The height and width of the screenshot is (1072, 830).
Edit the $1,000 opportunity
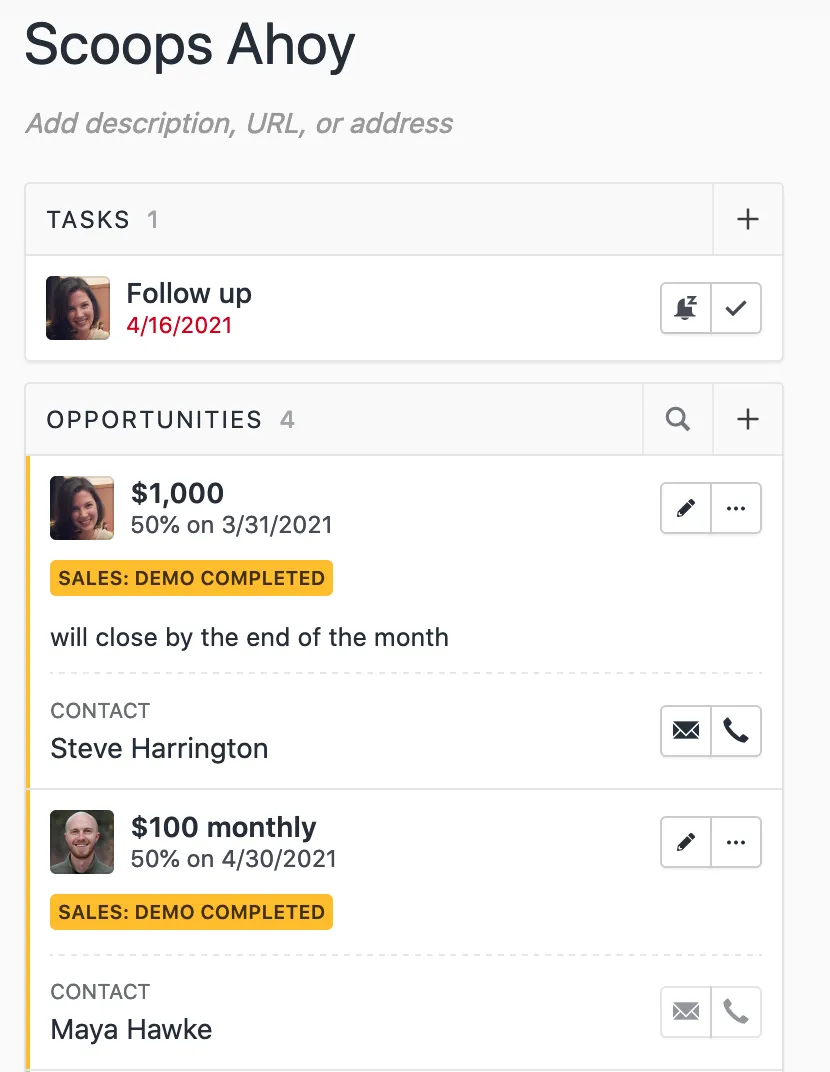click(686, 508)
